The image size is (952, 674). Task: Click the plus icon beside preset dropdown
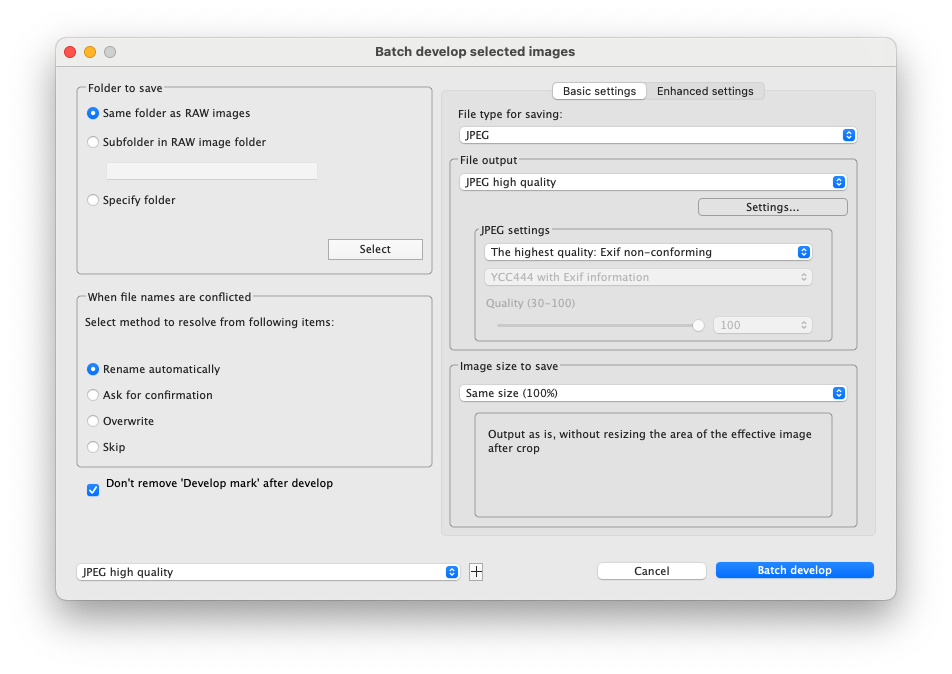(476, 572)
